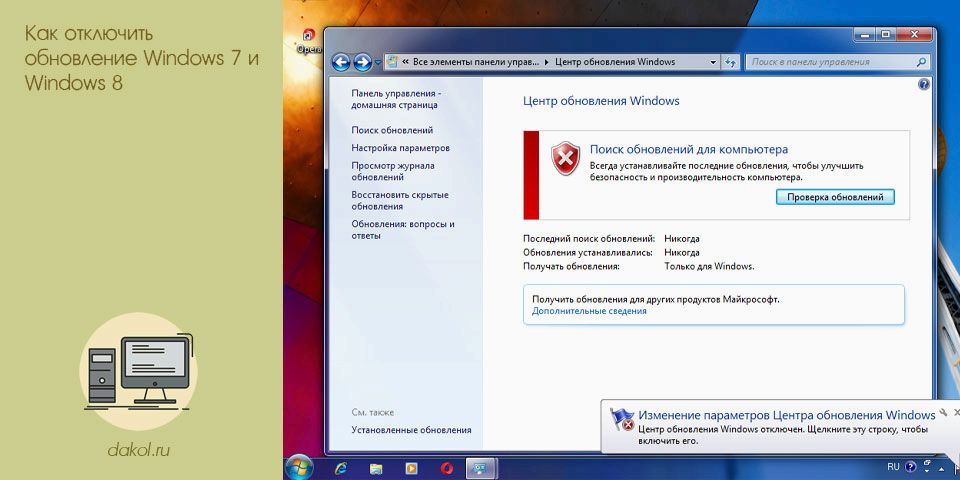This screenshot has width=960, height=480.
Task: Click 'Обновления устанавливались:' label
Action: pyautogui.click(x=588, y=252)
